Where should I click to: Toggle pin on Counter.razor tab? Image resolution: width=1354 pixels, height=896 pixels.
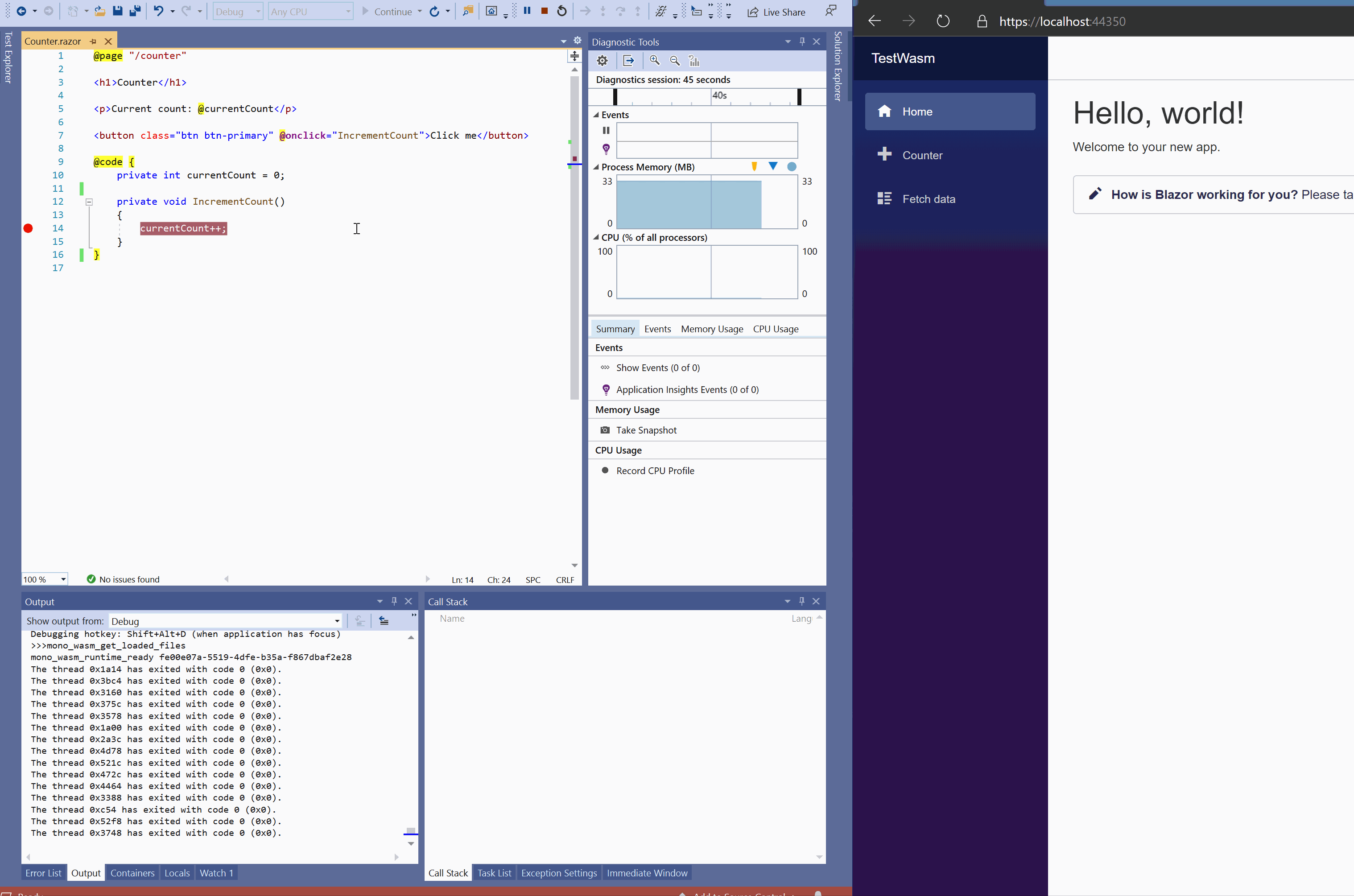point(93,41)
